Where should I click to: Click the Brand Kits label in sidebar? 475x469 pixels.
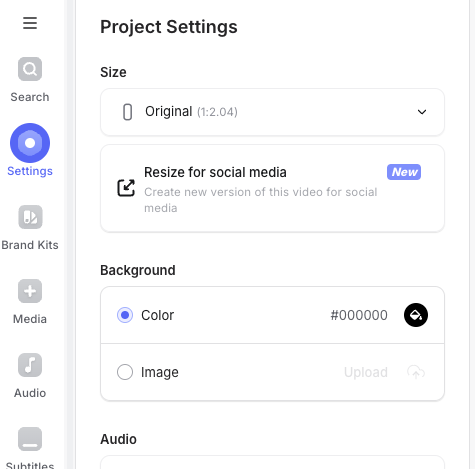(30, 245)
